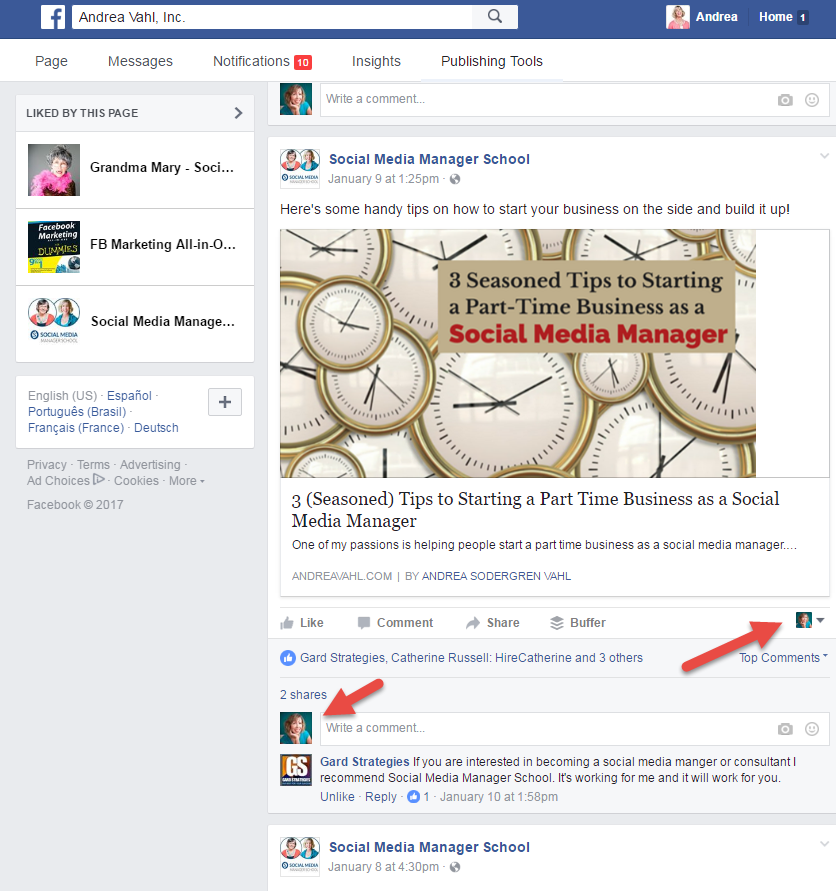Click the thumbs-up Like icon under post
Screen dimensions: 836x891
point(287,623)
